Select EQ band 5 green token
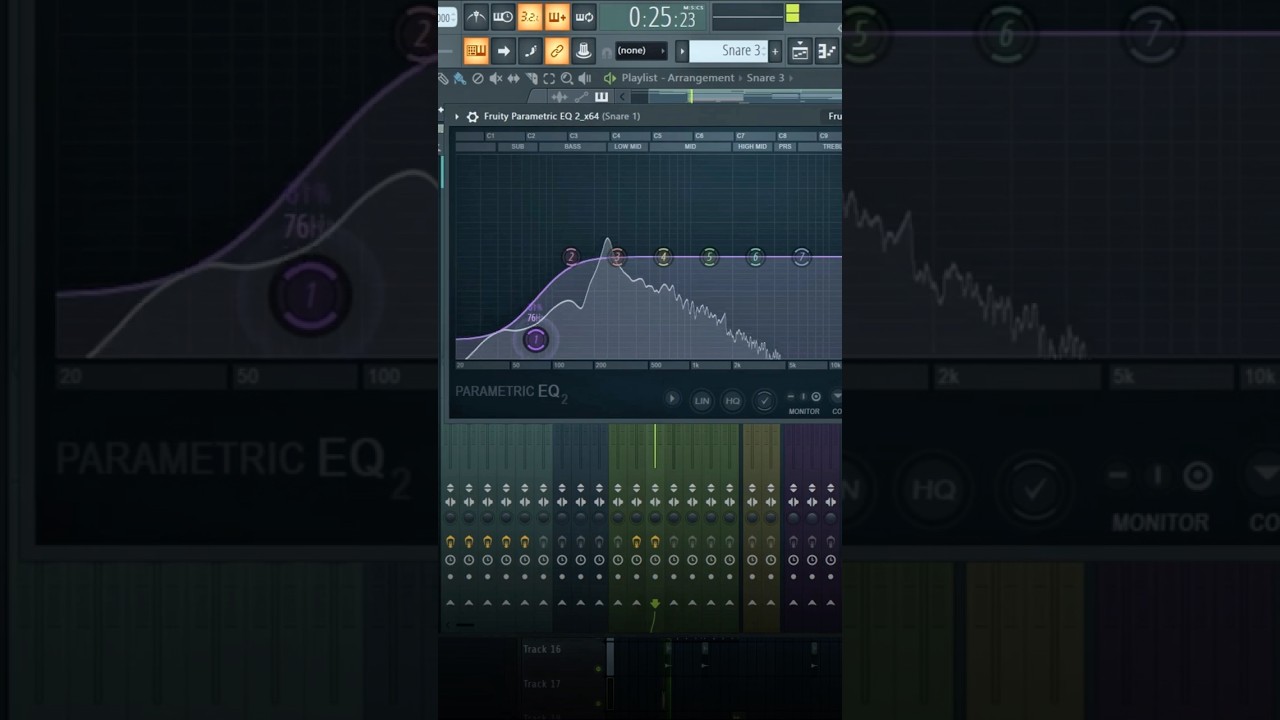Image resolution: width=1280 pixels, height=720 pixels. click(709, 258)
